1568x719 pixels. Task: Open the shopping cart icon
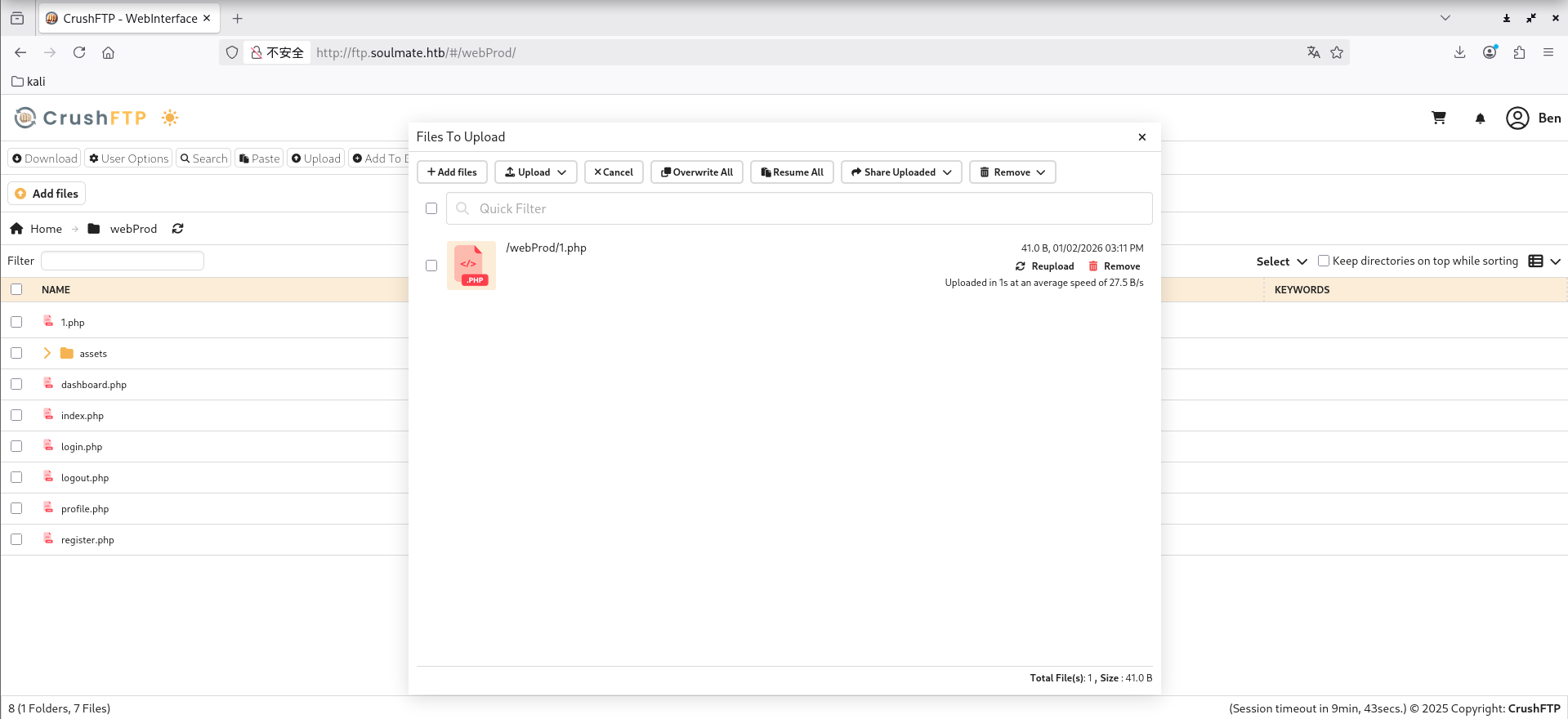[1439, 118]
